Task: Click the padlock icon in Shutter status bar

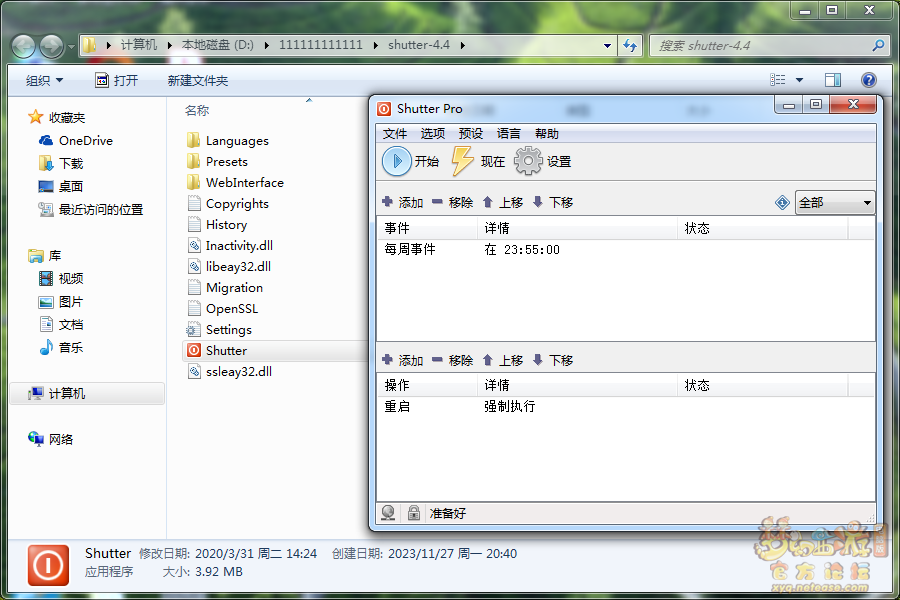Action: pyautogui.click(x=413, y=513)
